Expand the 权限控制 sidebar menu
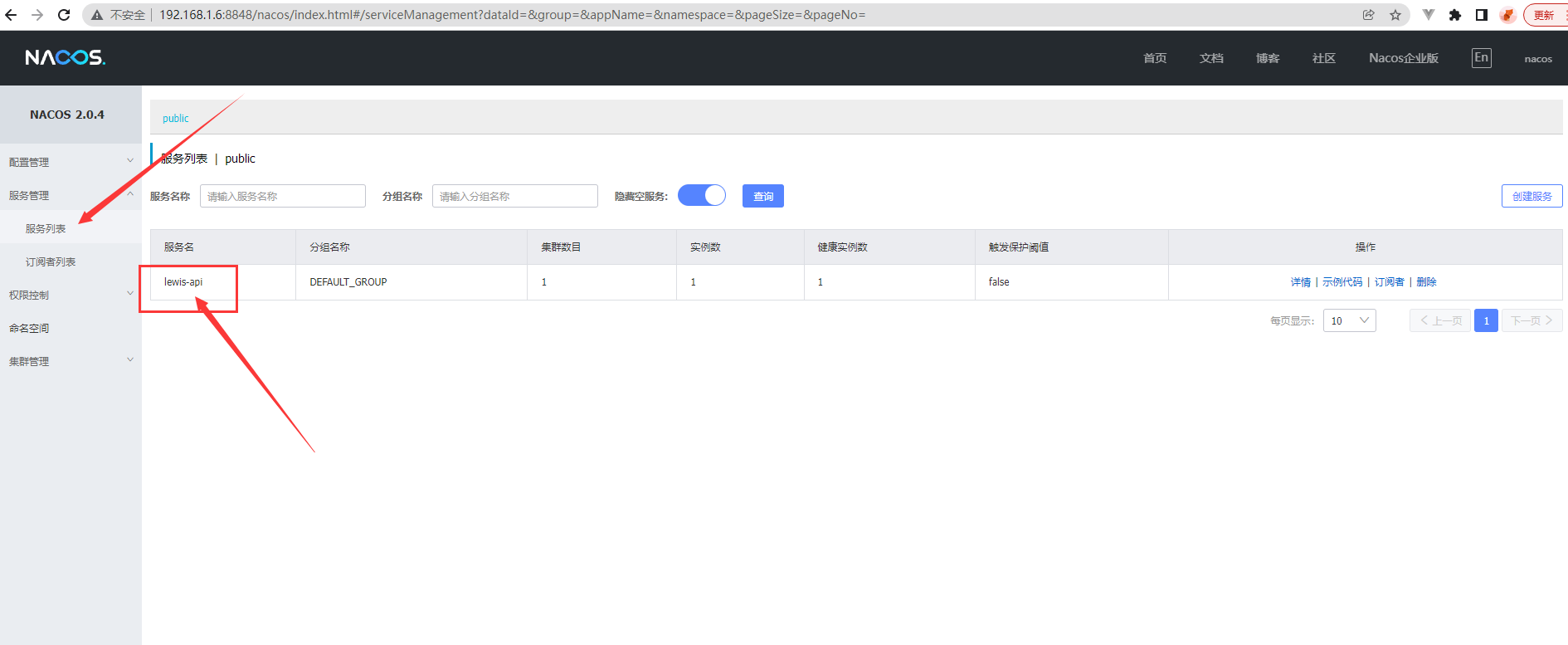The image size is (1568, 645). (71, 295)
